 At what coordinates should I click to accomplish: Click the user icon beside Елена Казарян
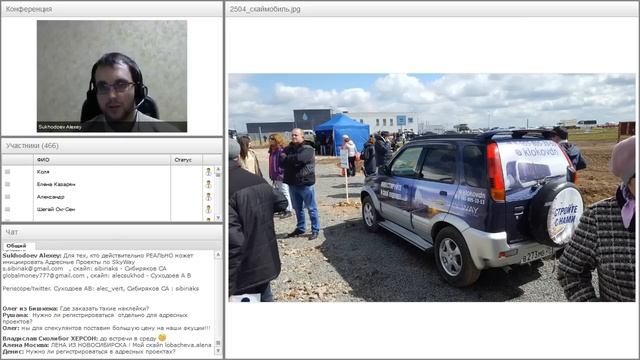coord(208,184)
